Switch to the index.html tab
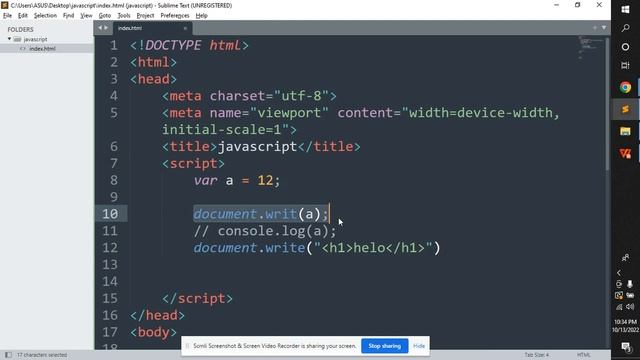Screen dimensions: 640x360 [x=151, y=28]
